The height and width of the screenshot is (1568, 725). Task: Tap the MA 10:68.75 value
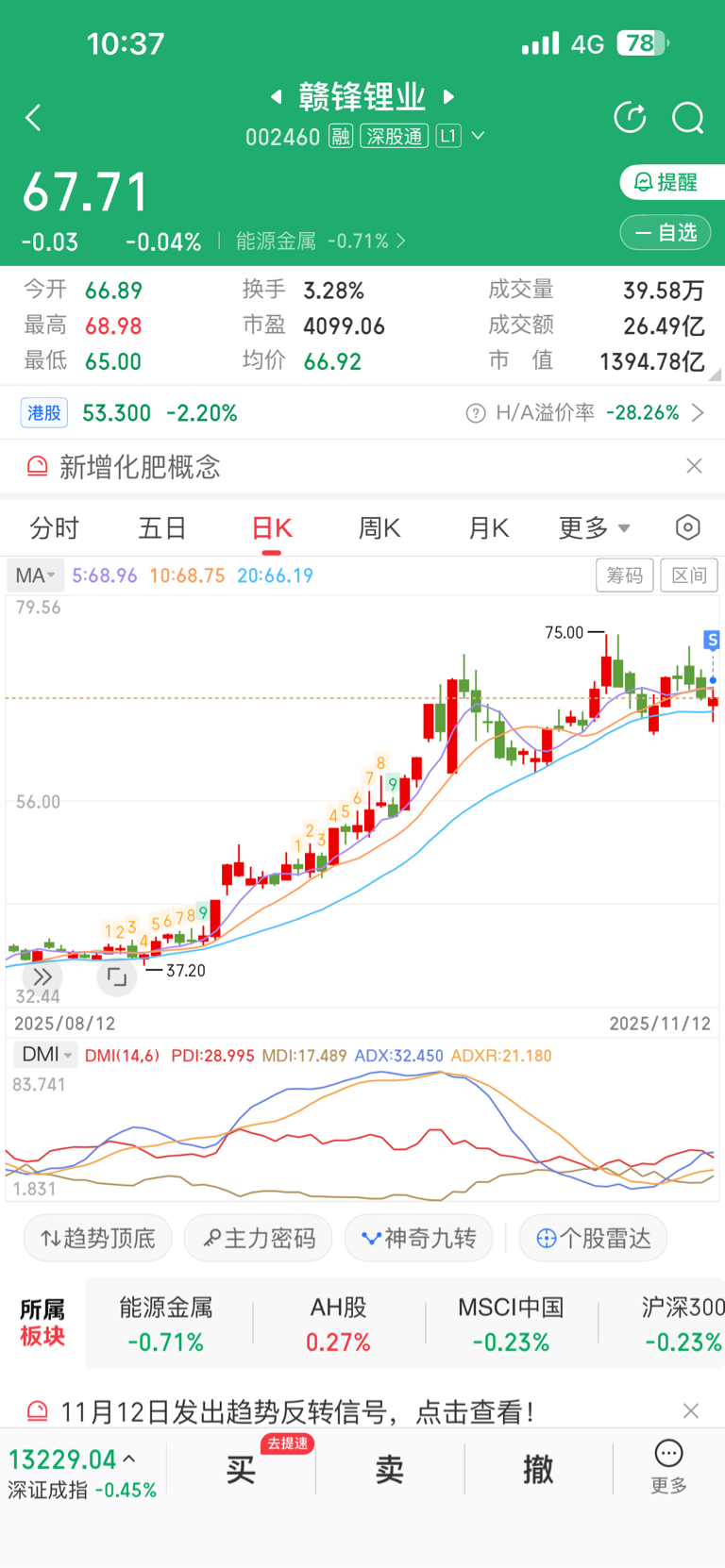(187, 575)
